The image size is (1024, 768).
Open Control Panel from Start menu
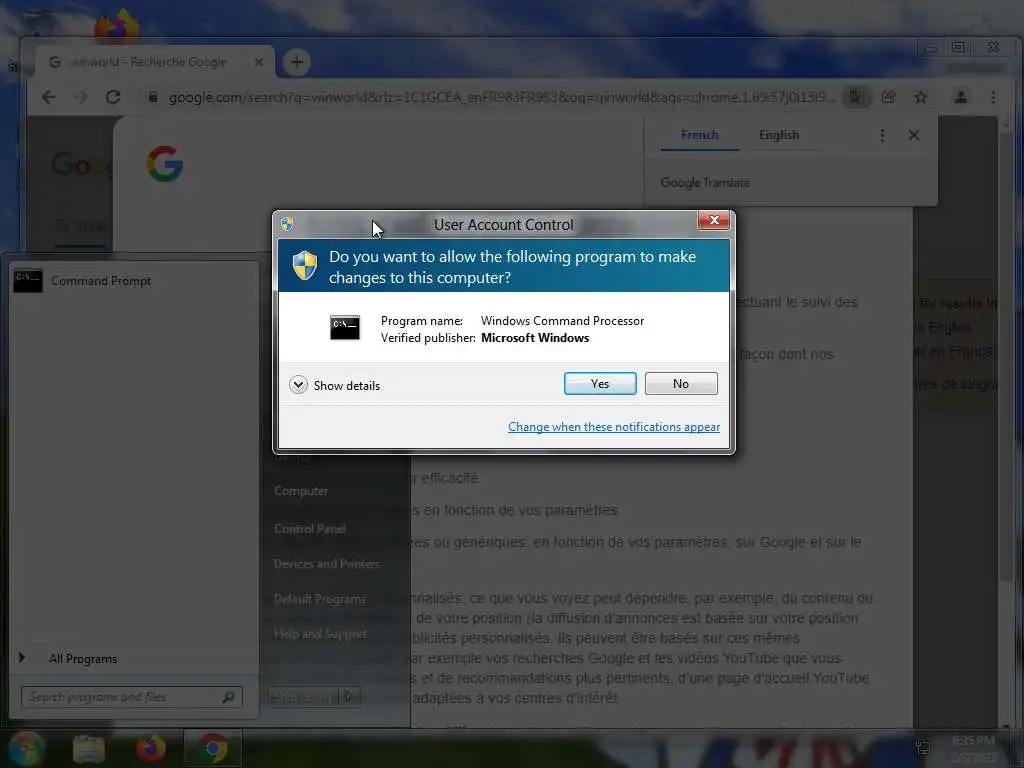coord(310,528)
